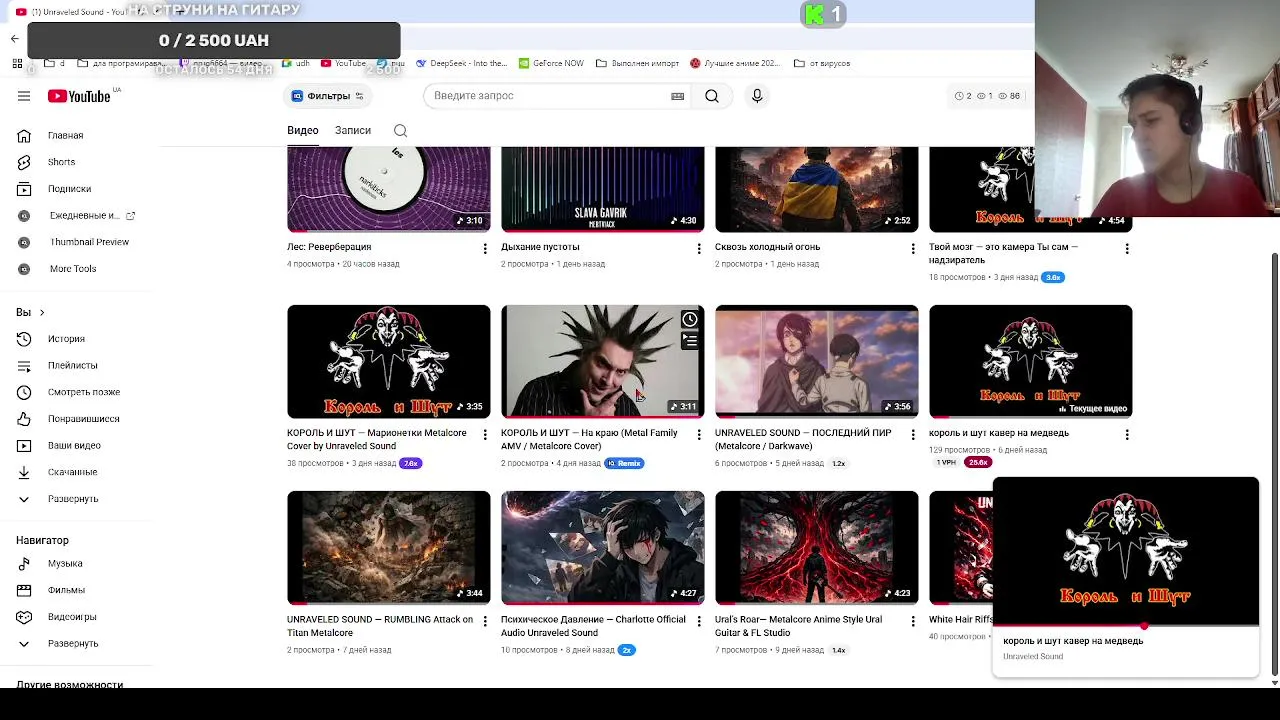Click Watch later clock icon on На краю thumbnail
Viewport: 1280px width, 720px height.
click(x=690, y=320)
